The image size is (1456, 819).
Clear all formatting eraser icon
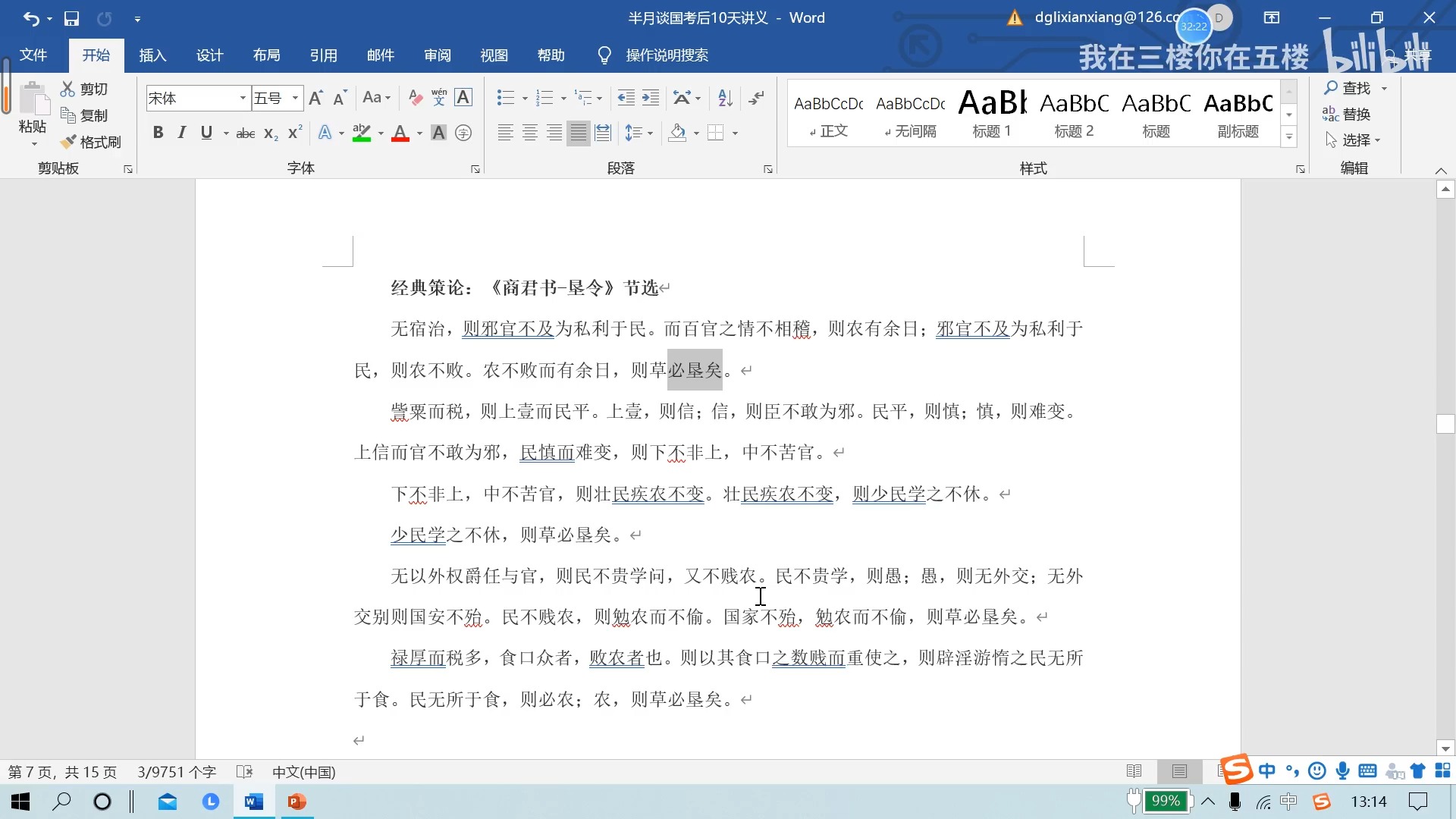[415, 98]
